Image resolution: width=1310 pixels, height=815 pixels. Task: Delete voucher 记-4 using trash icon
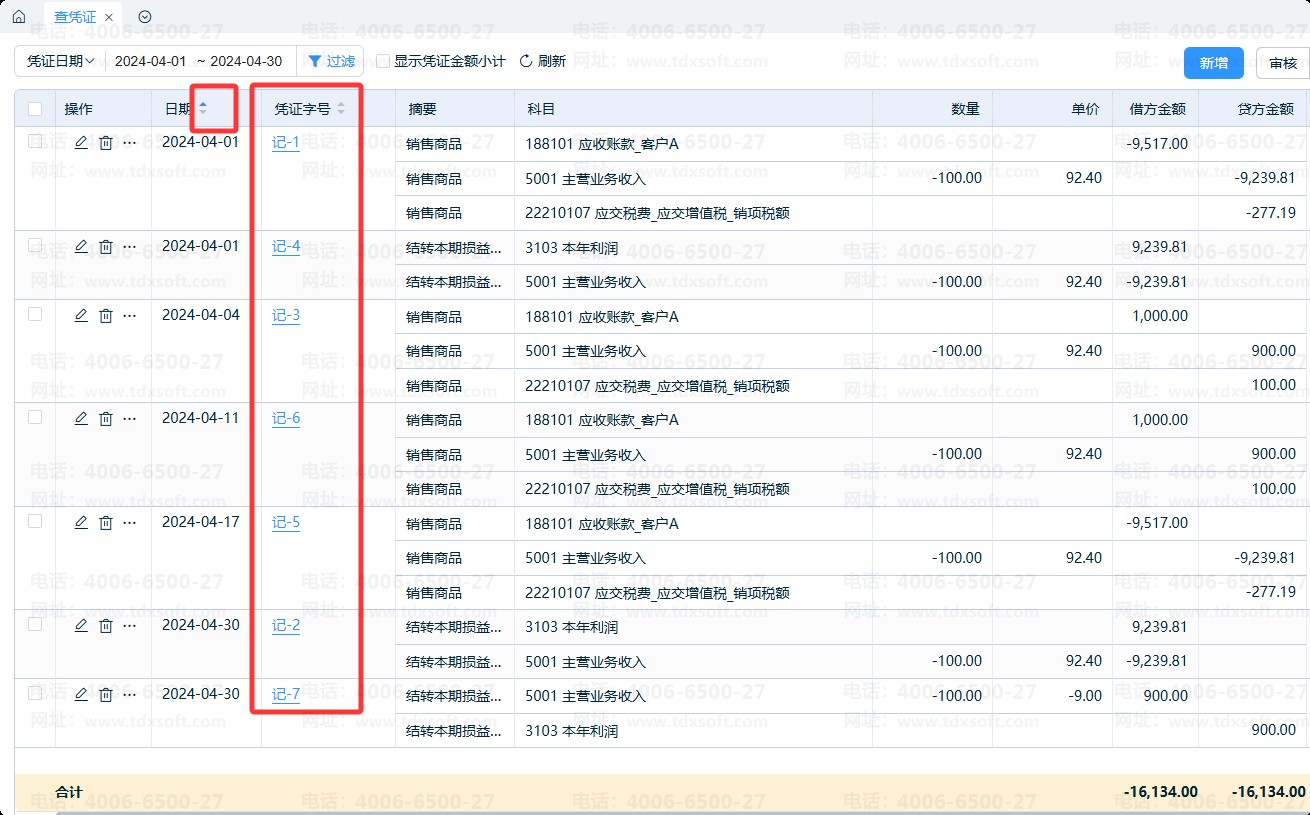coord(106,247)
